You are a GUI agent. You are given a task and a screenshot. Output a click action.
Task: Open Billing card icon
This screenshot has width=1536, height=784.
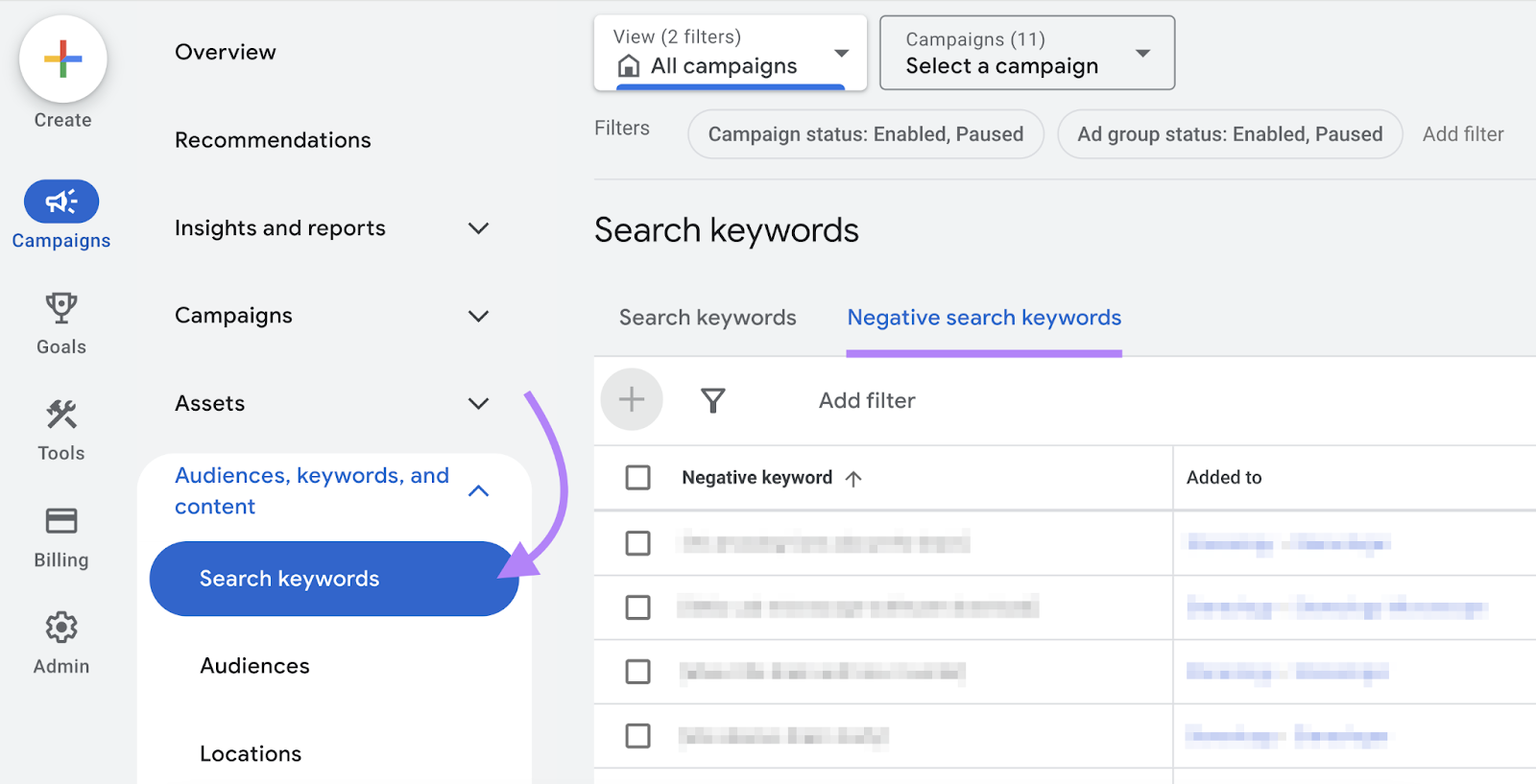[61, 521]
